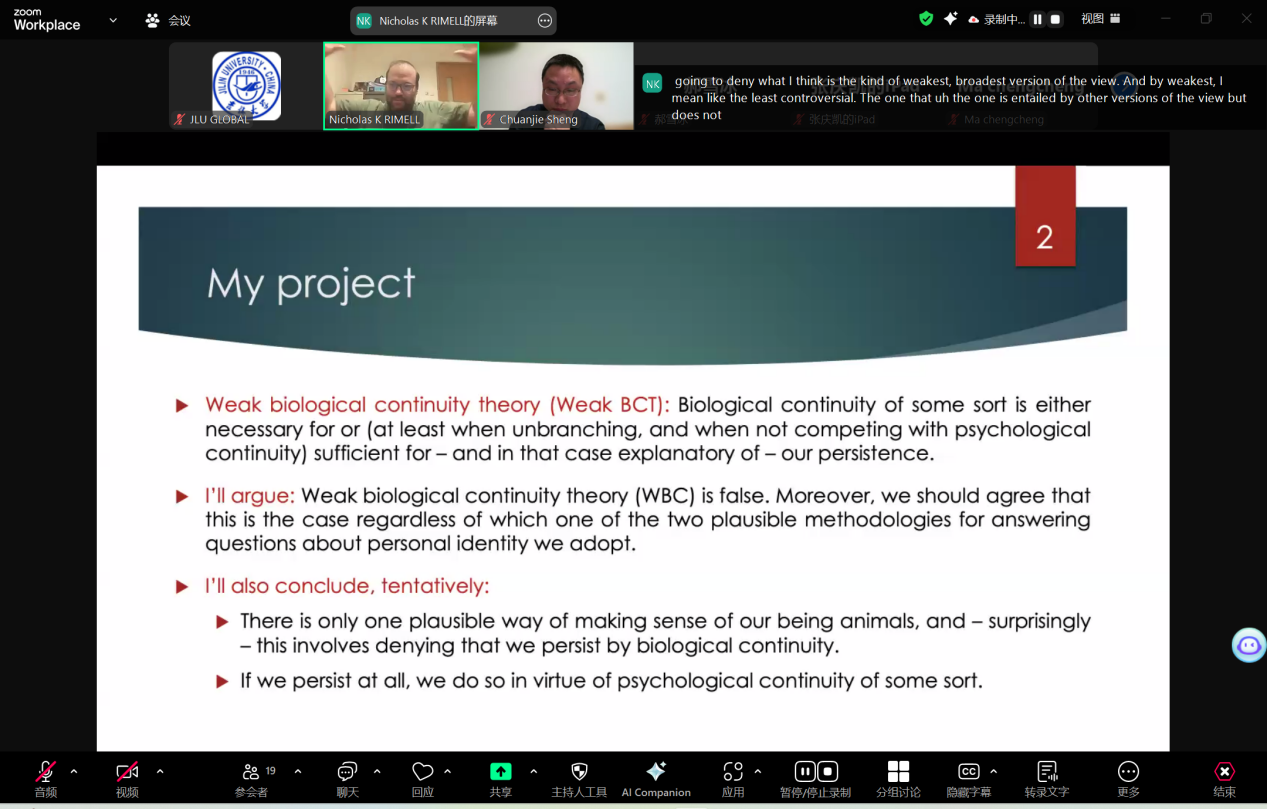Expand video options arrow next to 视频
Viewport: 1267px width, 809px height.
point(160,771)
